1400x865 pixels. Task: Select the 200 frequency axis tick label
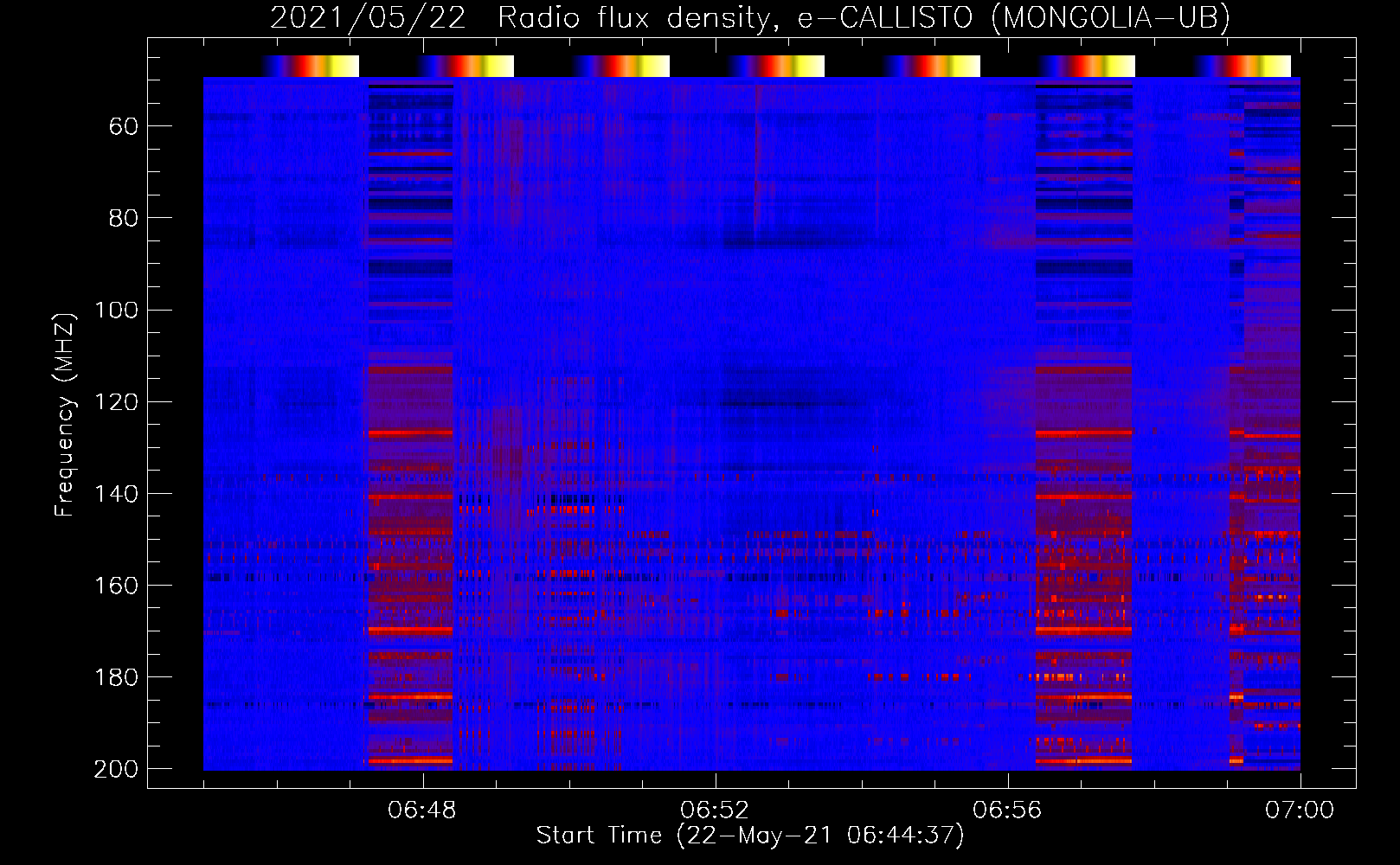(116, 768)
